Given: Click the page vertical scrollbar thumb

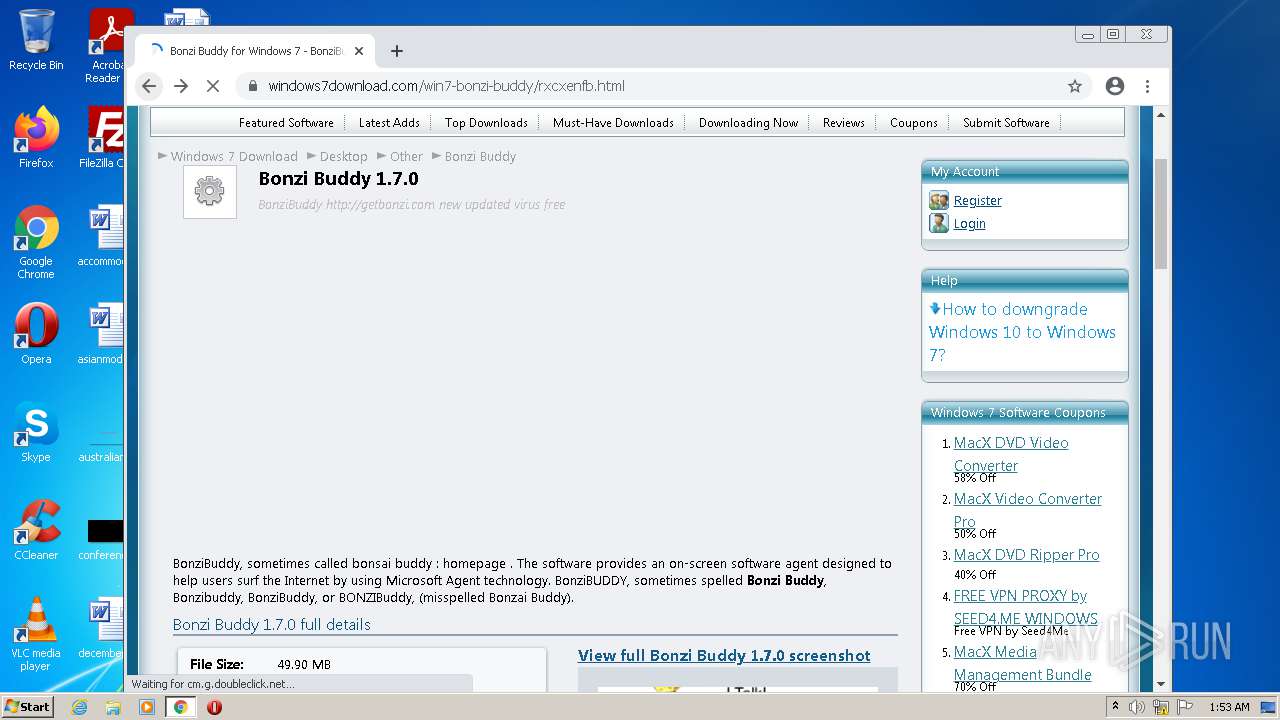Looking at the screenshot, I should pyautogui.click(x=1161, y=213).
